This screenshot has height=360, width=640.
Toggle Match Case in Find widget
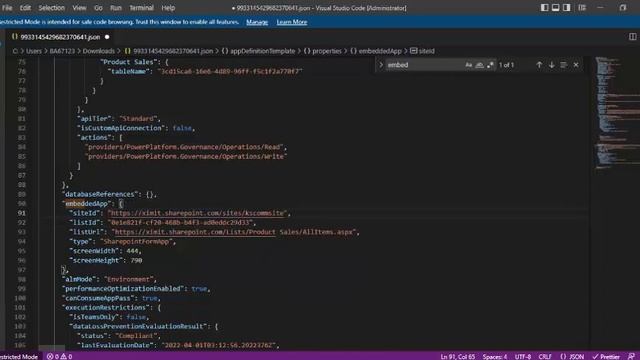[469, 65]
